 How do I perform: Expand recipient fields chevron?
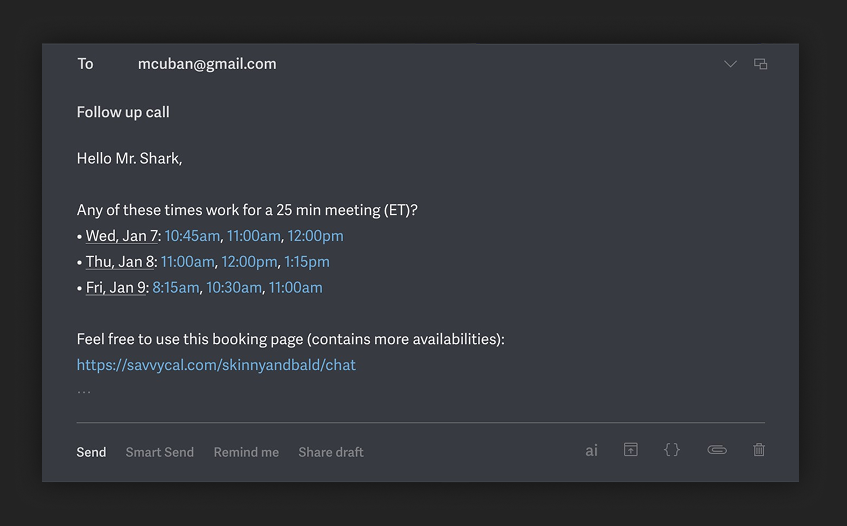tap(730, 64)
